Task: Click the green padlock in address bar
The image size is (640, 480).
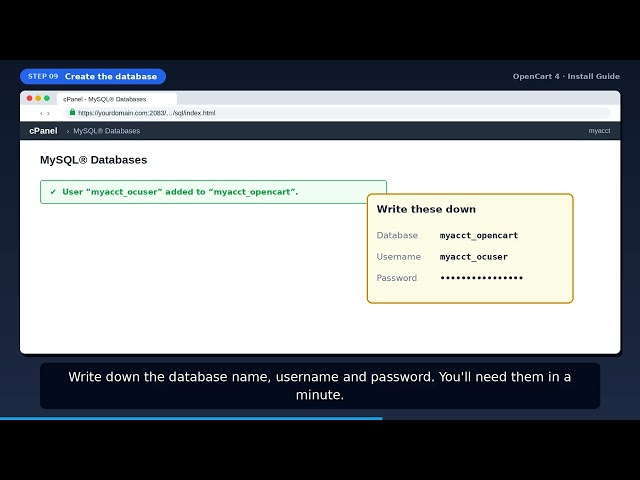Action: pyautogui.click(x=72, y=112)
